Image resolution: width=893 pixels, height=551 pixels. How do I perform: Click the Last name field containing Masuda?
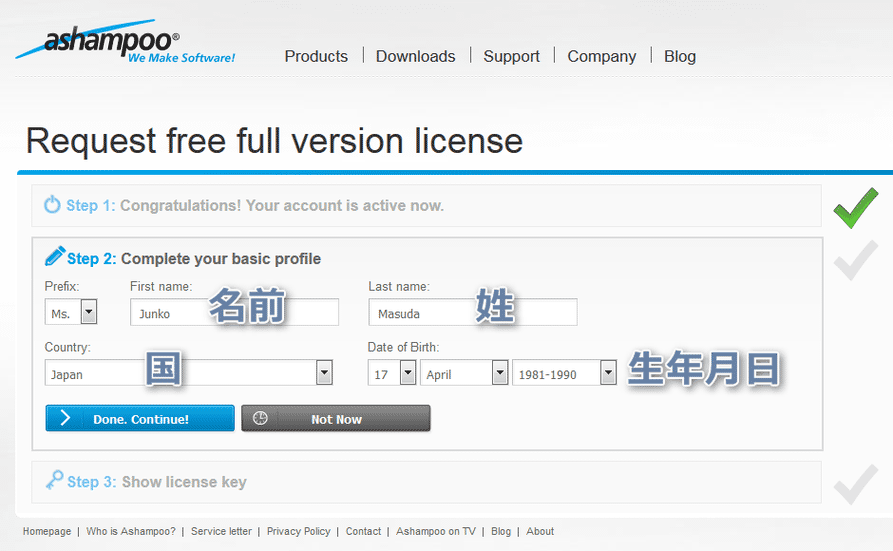[x=473, y=312]
